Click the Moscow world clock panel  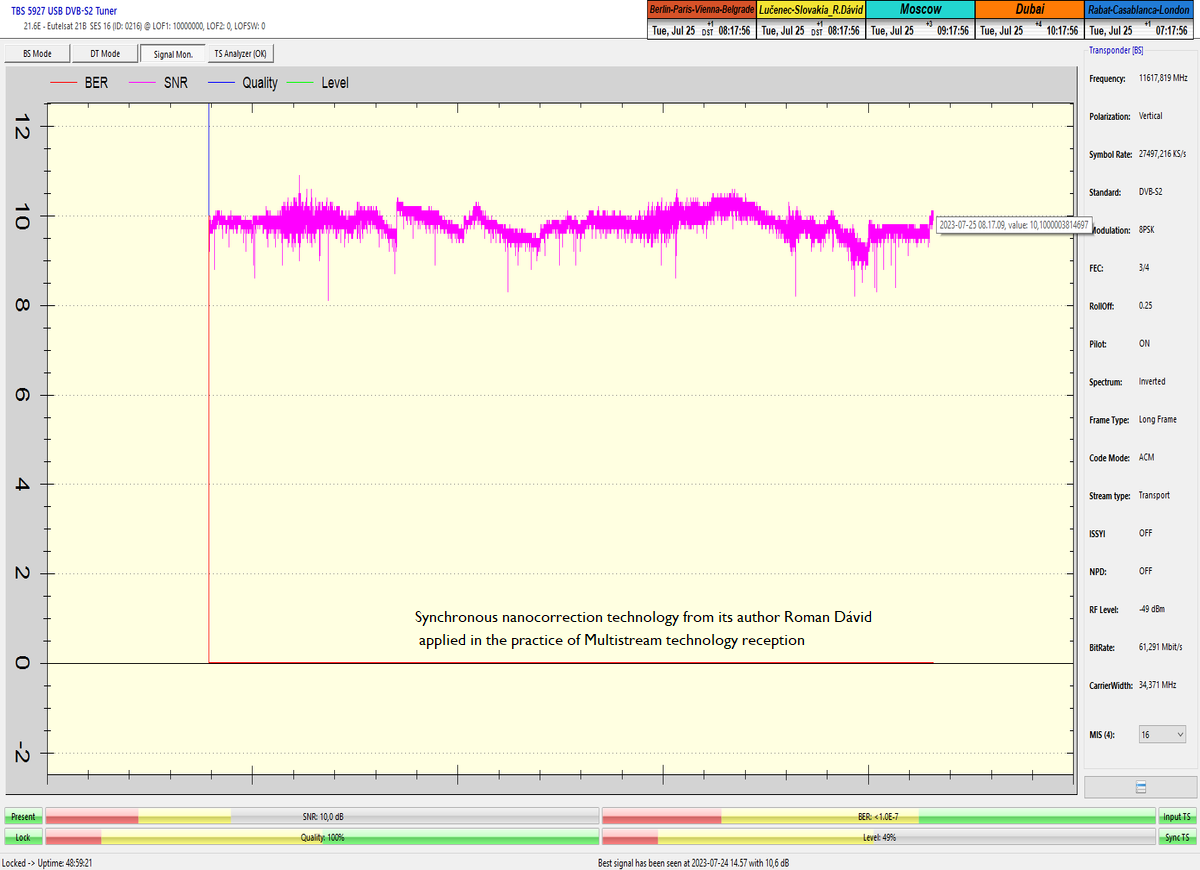point(919,20)
